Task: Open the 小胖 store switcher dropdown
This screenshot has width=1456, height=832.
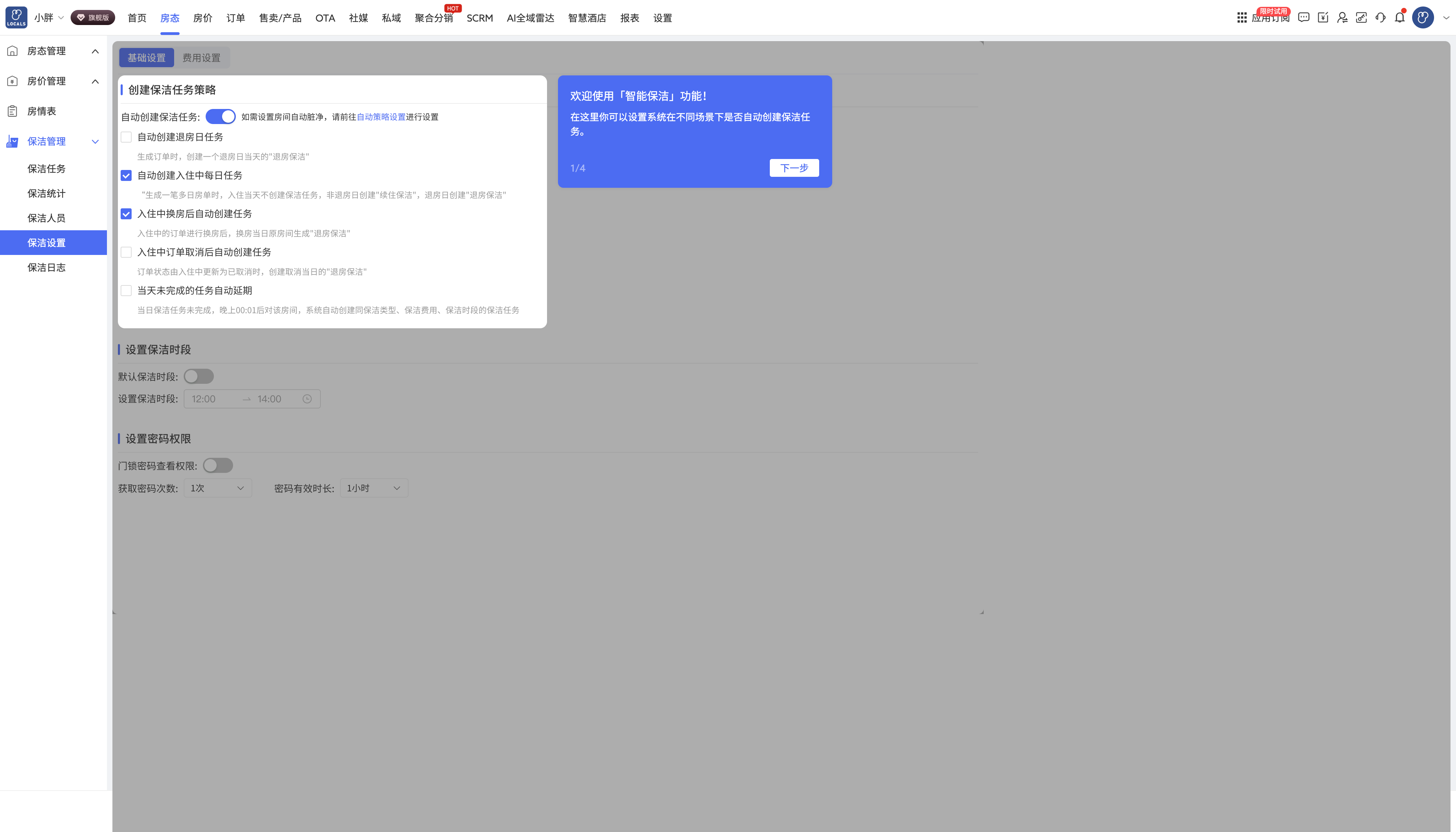Action: point(49,18)
